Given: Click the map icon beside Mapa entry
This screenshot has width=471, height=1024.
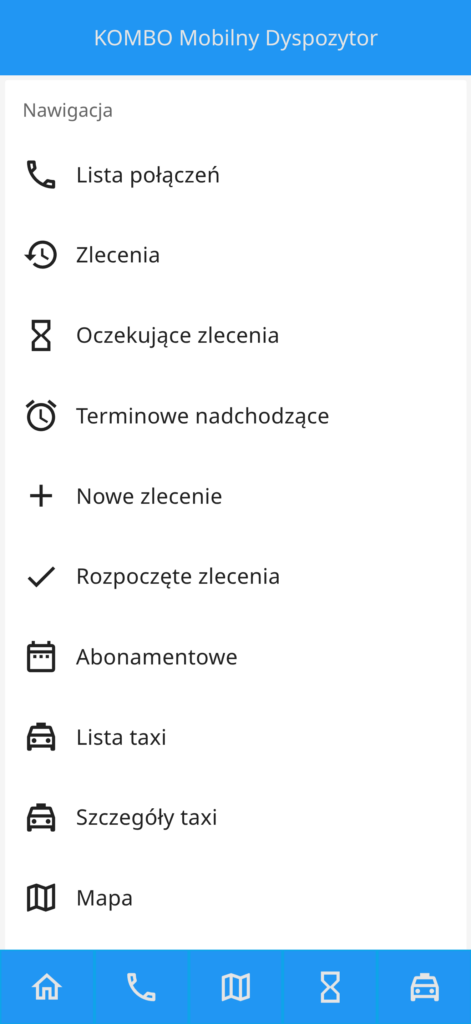Looking at the screenshot, I should [x=41, y=898].
